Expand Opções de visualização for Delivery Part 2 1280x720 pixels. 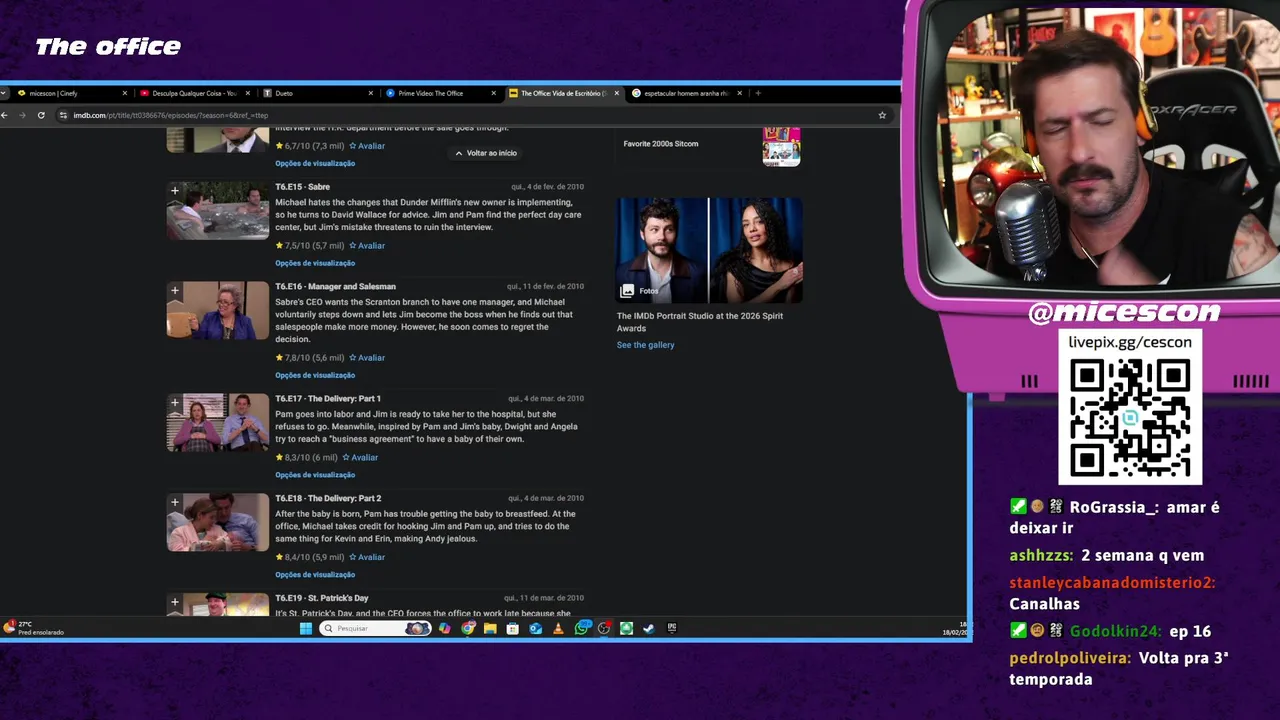tap(315, 575)
